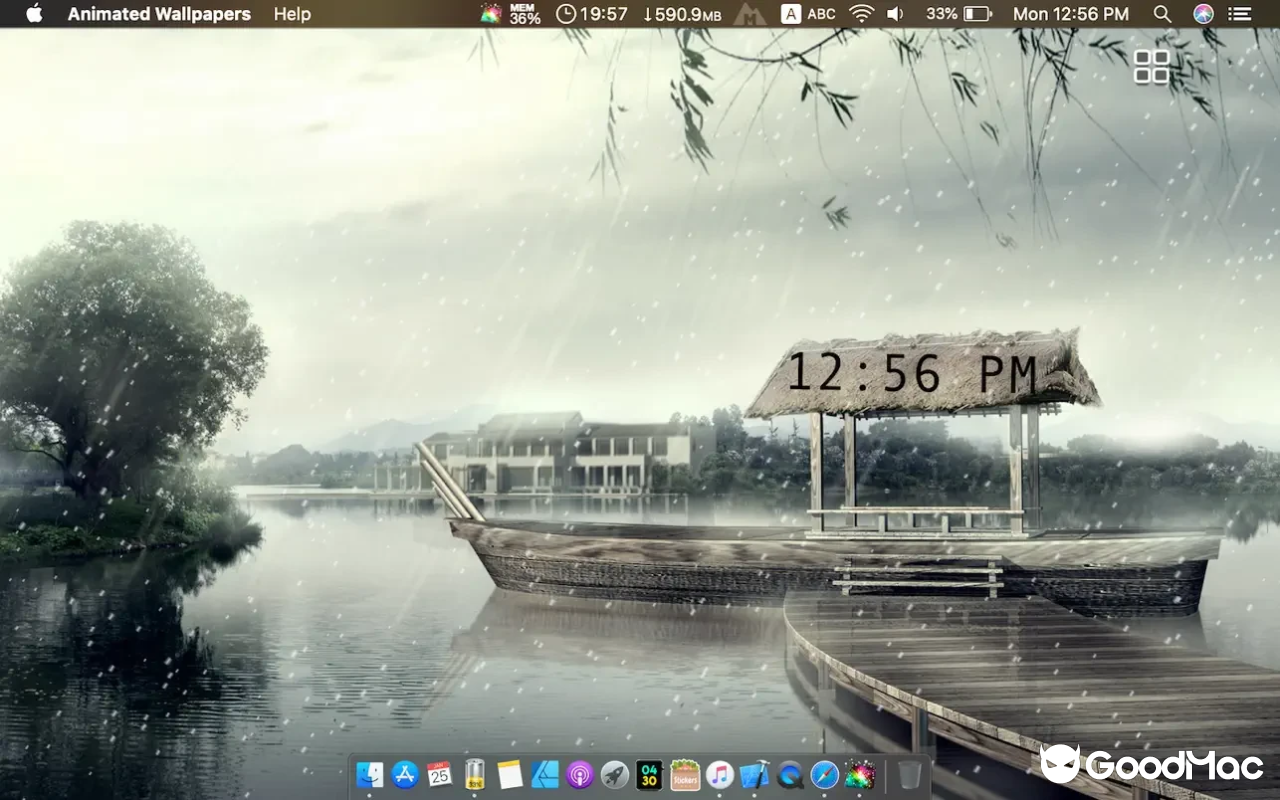Open Notification Center from the menu bar

coord(1239,14)
